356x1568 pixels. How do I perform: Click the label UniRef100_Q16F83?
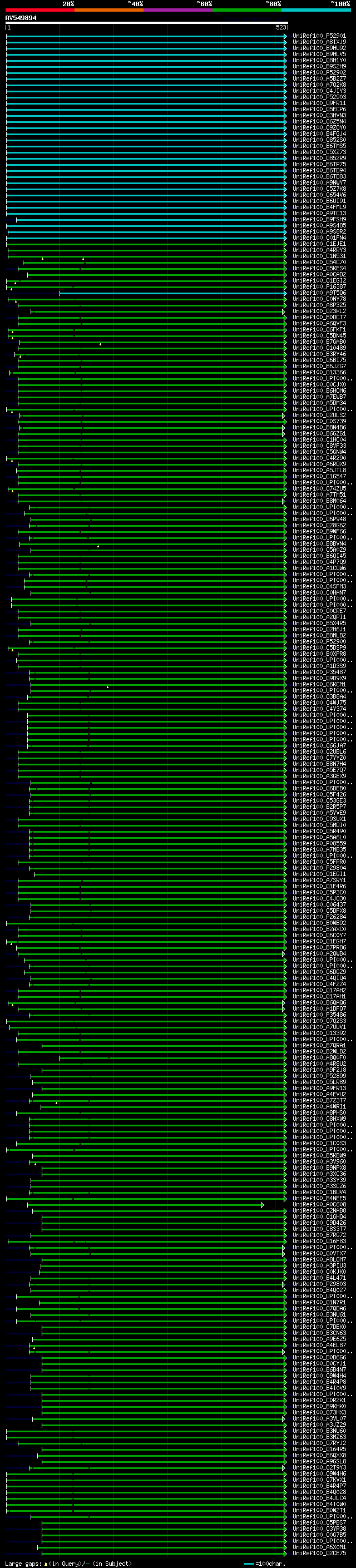tap(319, 1240)
